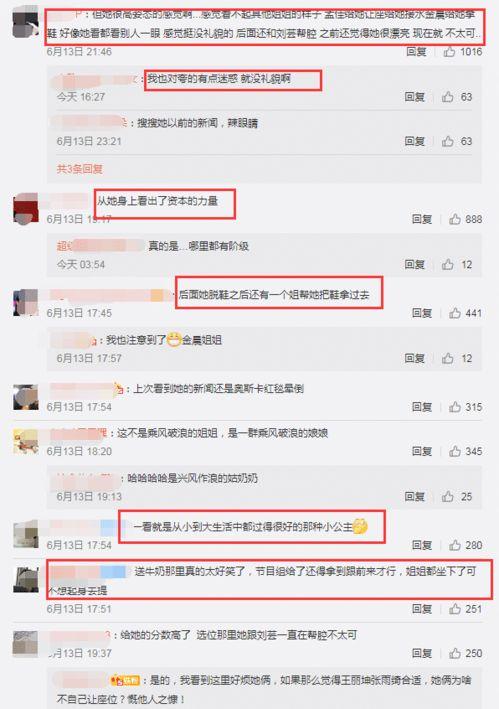
Task: Click 回复 on the 今天 03:54 reply
Action: (414, 265)
